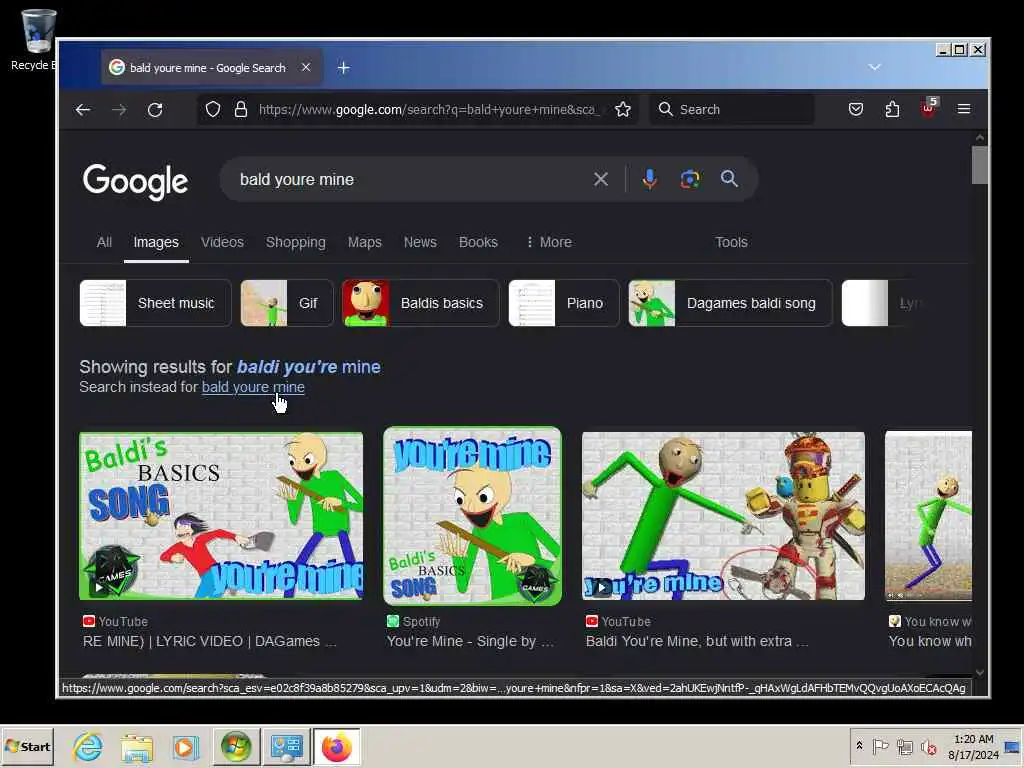Switch to the Maps tab
Viewport: 1024px width, 768px height.
click(364, 242)
